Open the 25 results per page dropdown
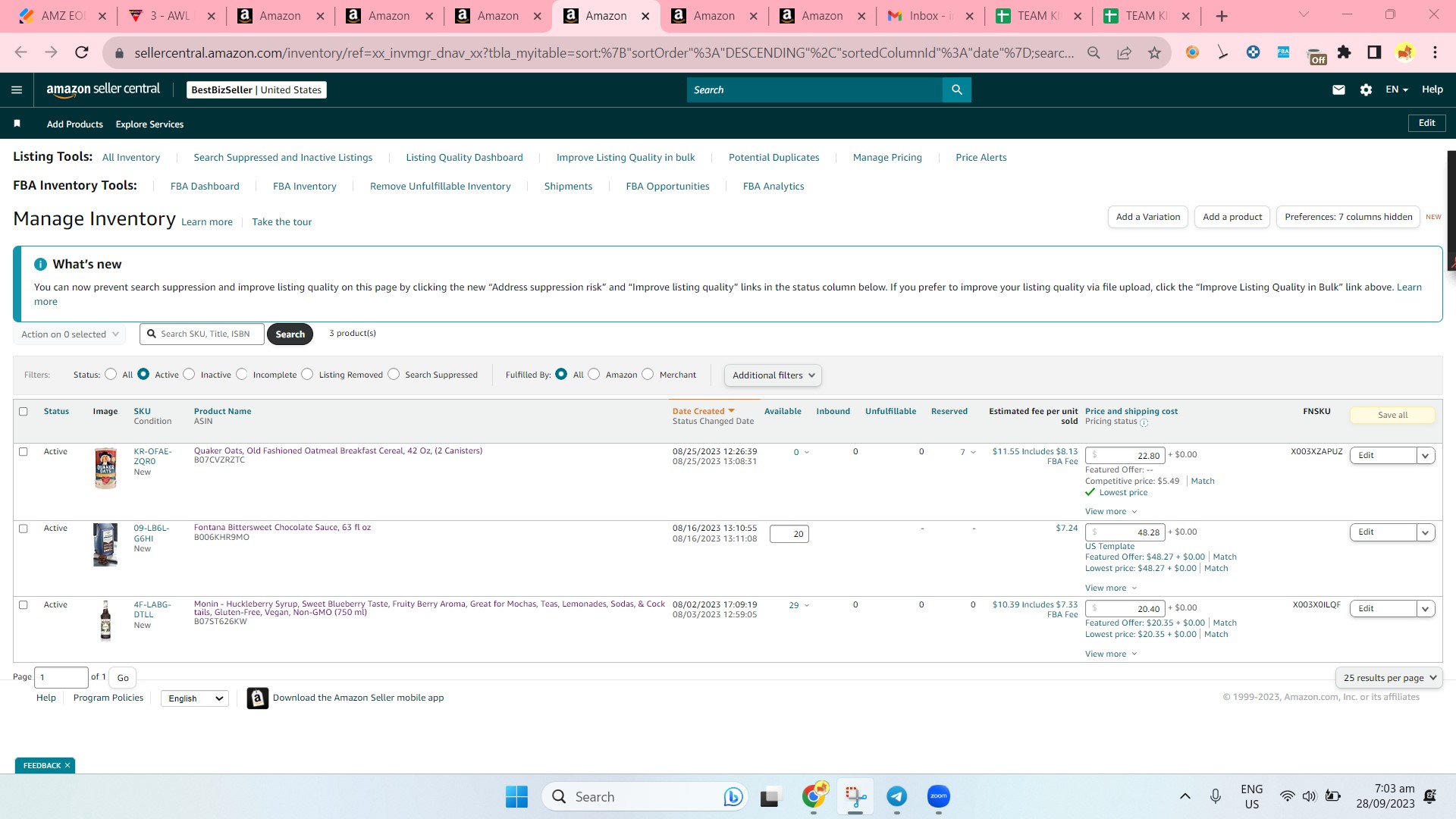The height and width of the screenshot is (819, 1456). coord(1389,678)
